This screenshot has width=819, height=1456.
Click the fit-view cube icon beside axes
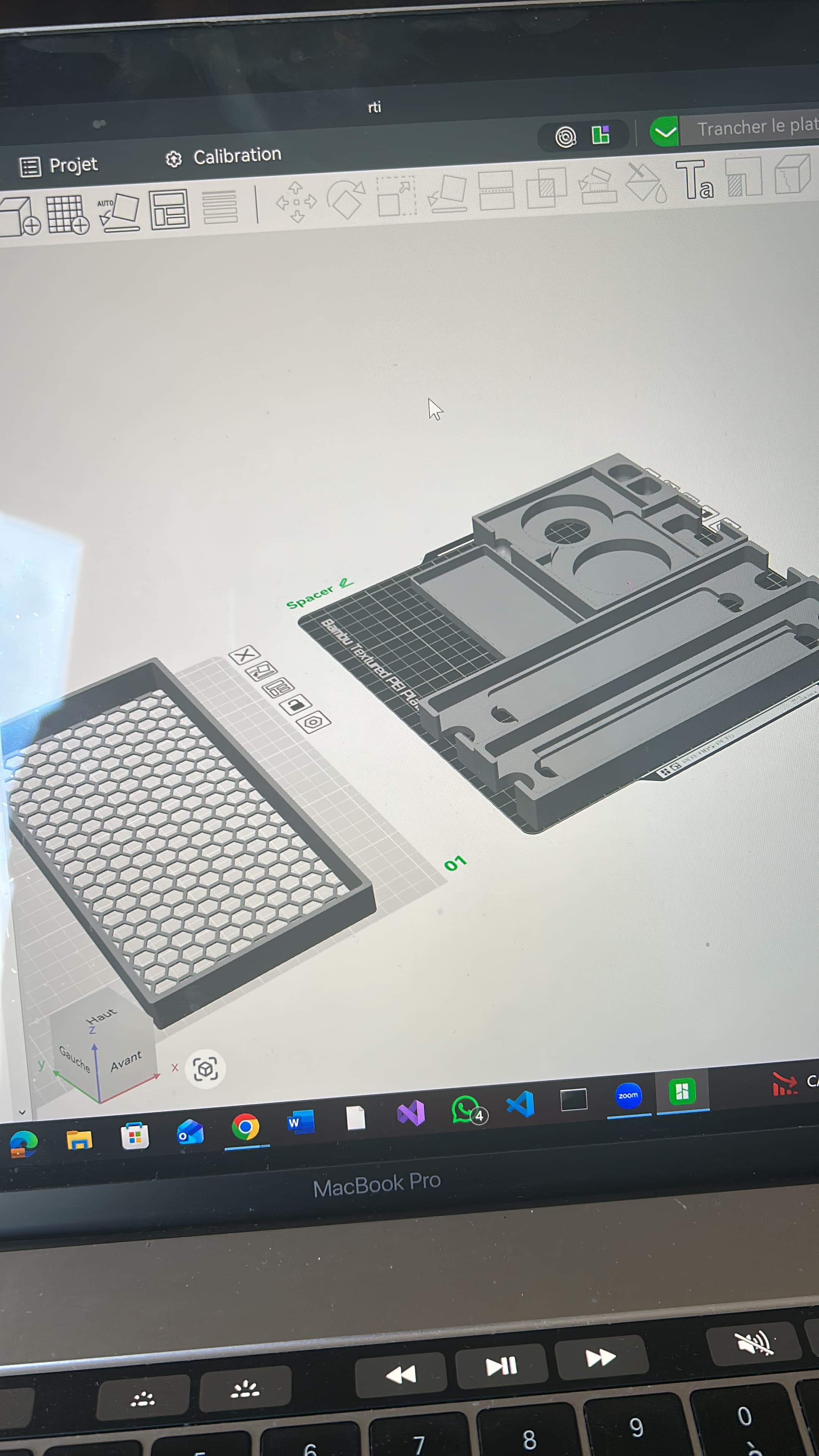[x=205, y=1069]
